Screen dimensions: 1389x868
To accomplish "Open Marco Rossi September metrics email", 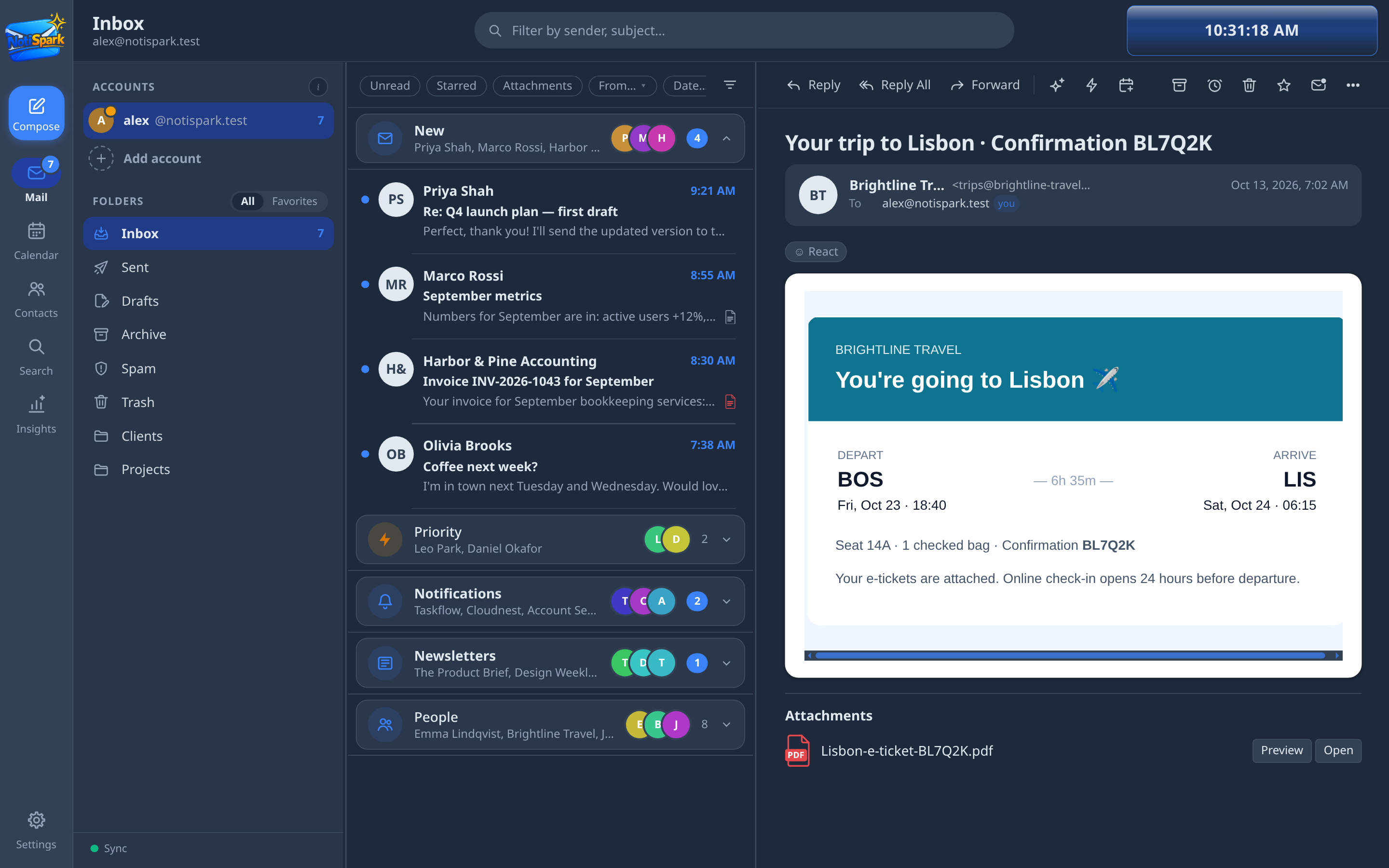I will point(550,296).
